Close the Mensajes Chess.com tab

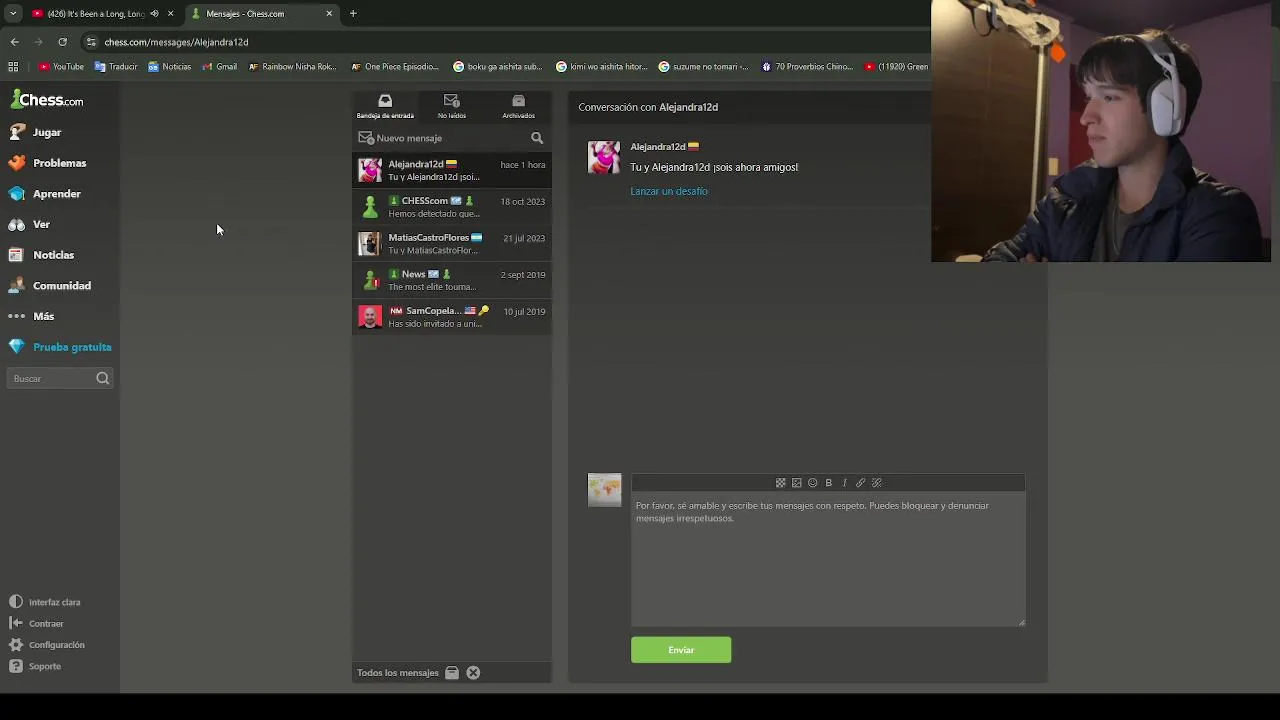329,14
